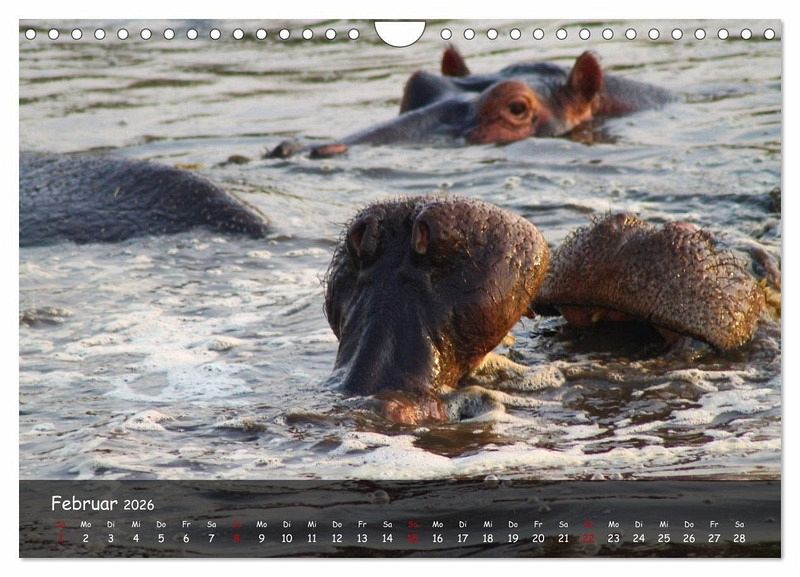Click the hanging hole cutout at top
This screenshot has width=800, height=577.
[400, 32]
